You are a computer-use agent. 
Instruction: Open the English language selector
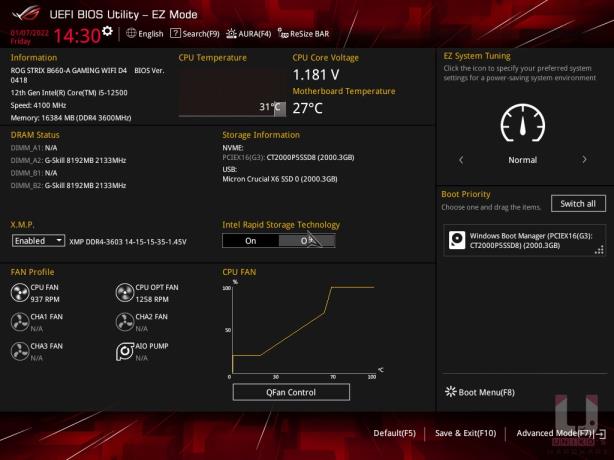[x=145, y=34]
